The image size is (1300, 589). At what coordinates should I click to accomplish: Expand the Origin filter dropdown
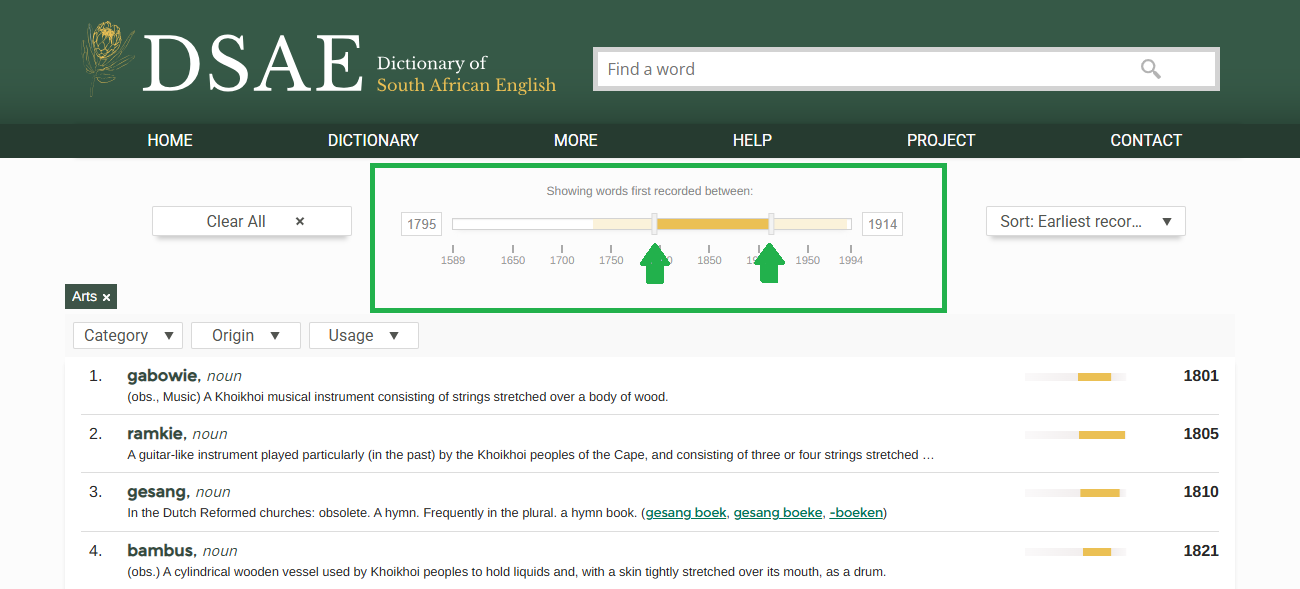pos(245,335)
